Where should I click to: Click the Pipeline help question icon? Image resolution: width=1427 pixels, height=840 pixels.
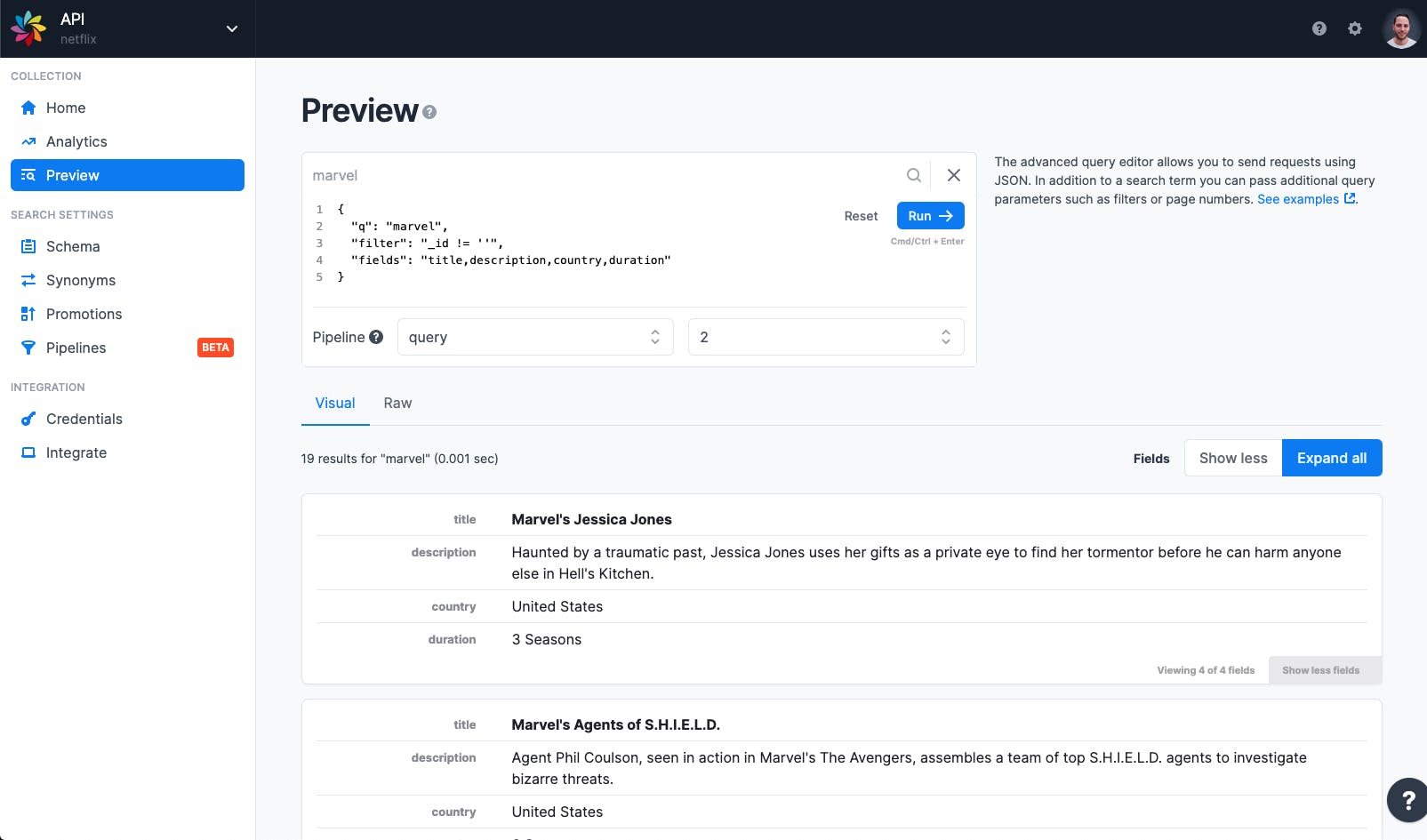tap(376, 337)
